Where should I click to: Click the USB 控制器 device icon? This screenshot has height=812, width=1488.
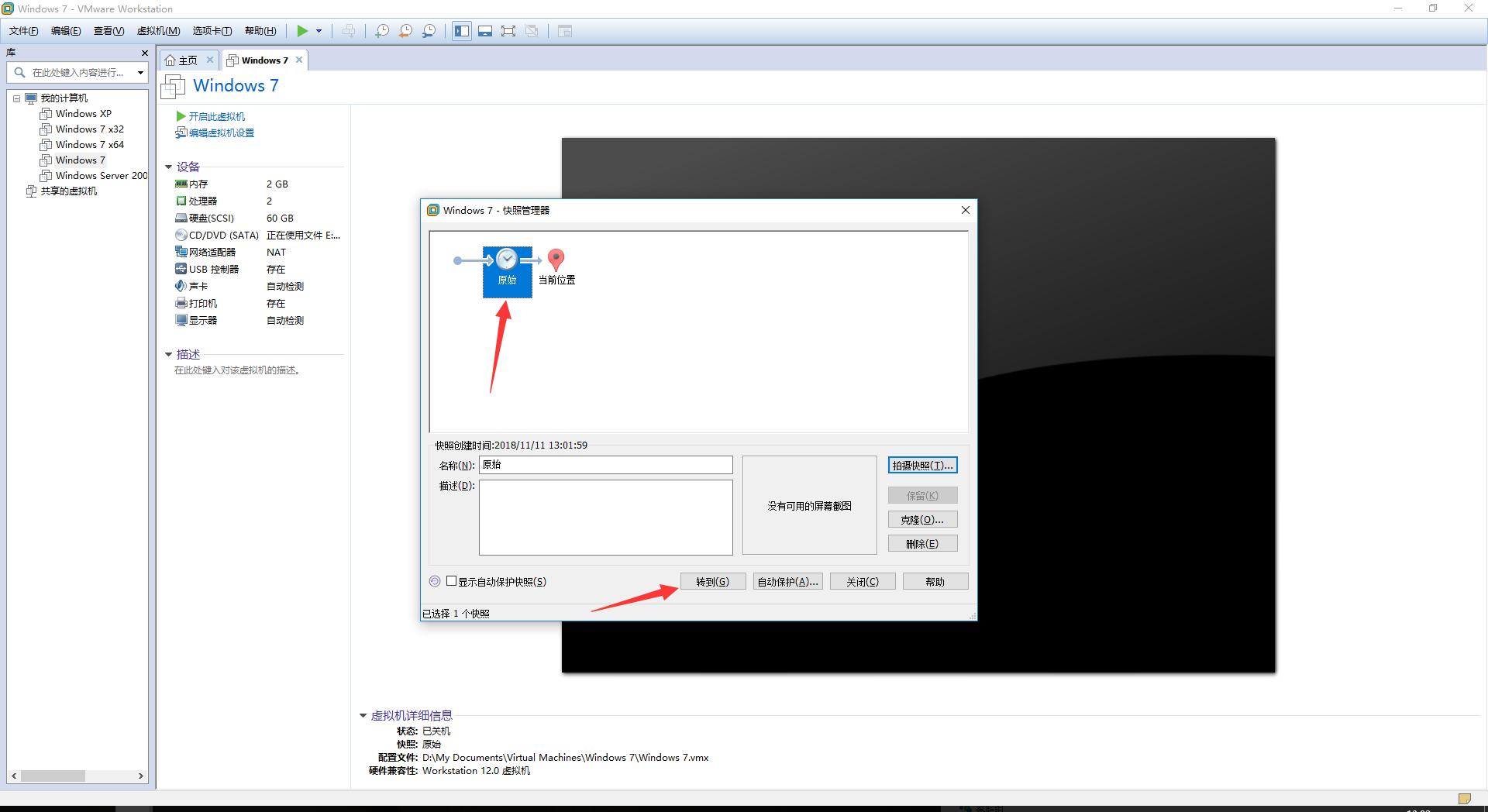[x=181, y=269]
